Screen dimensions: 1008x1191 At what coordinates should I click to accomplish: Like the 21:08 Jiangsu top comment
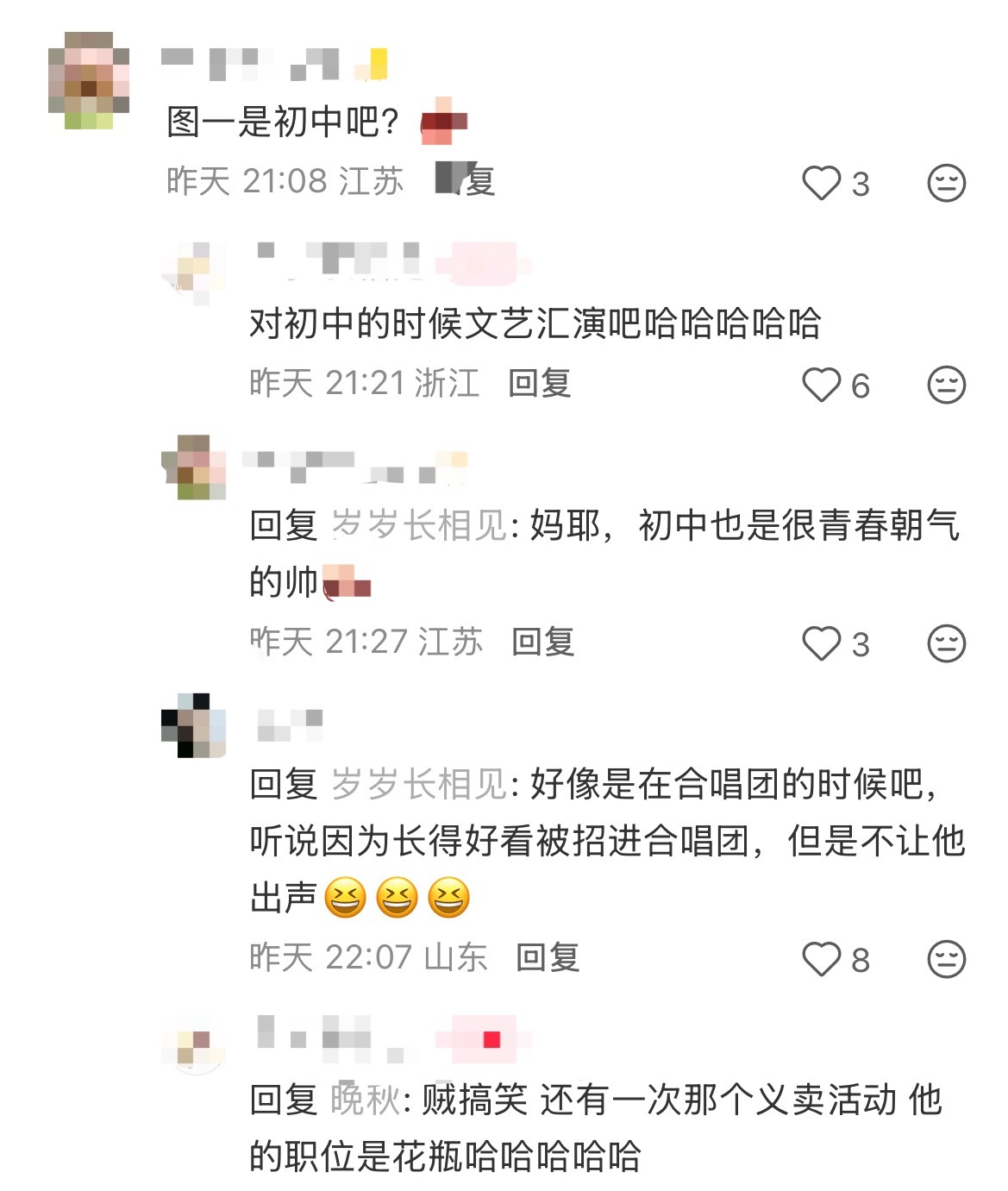coord(821,183)
